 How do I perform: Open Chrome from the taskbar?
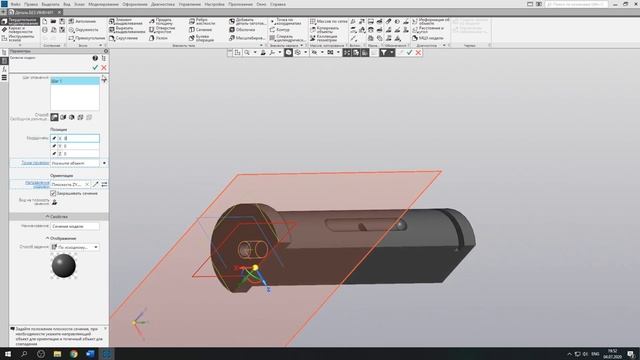coord(74,354)
